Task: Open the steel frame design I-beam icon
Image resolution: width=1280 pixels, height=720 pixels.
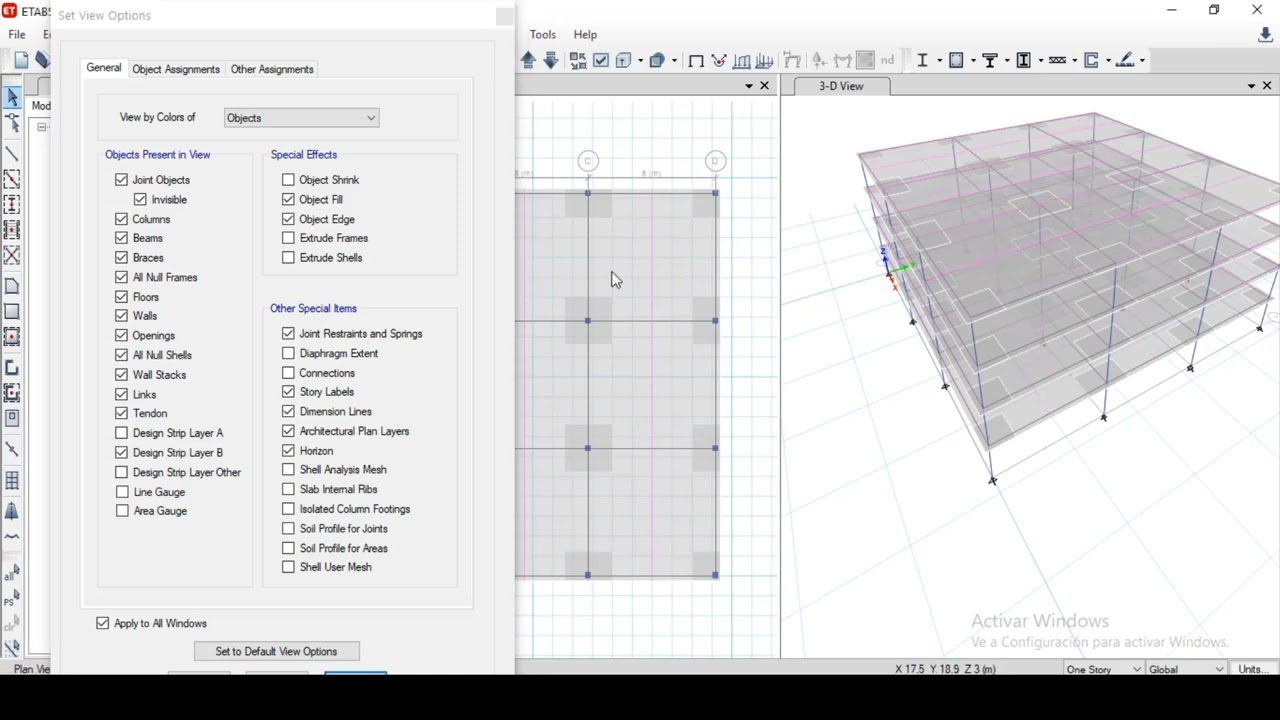Action: pos(923,61)
